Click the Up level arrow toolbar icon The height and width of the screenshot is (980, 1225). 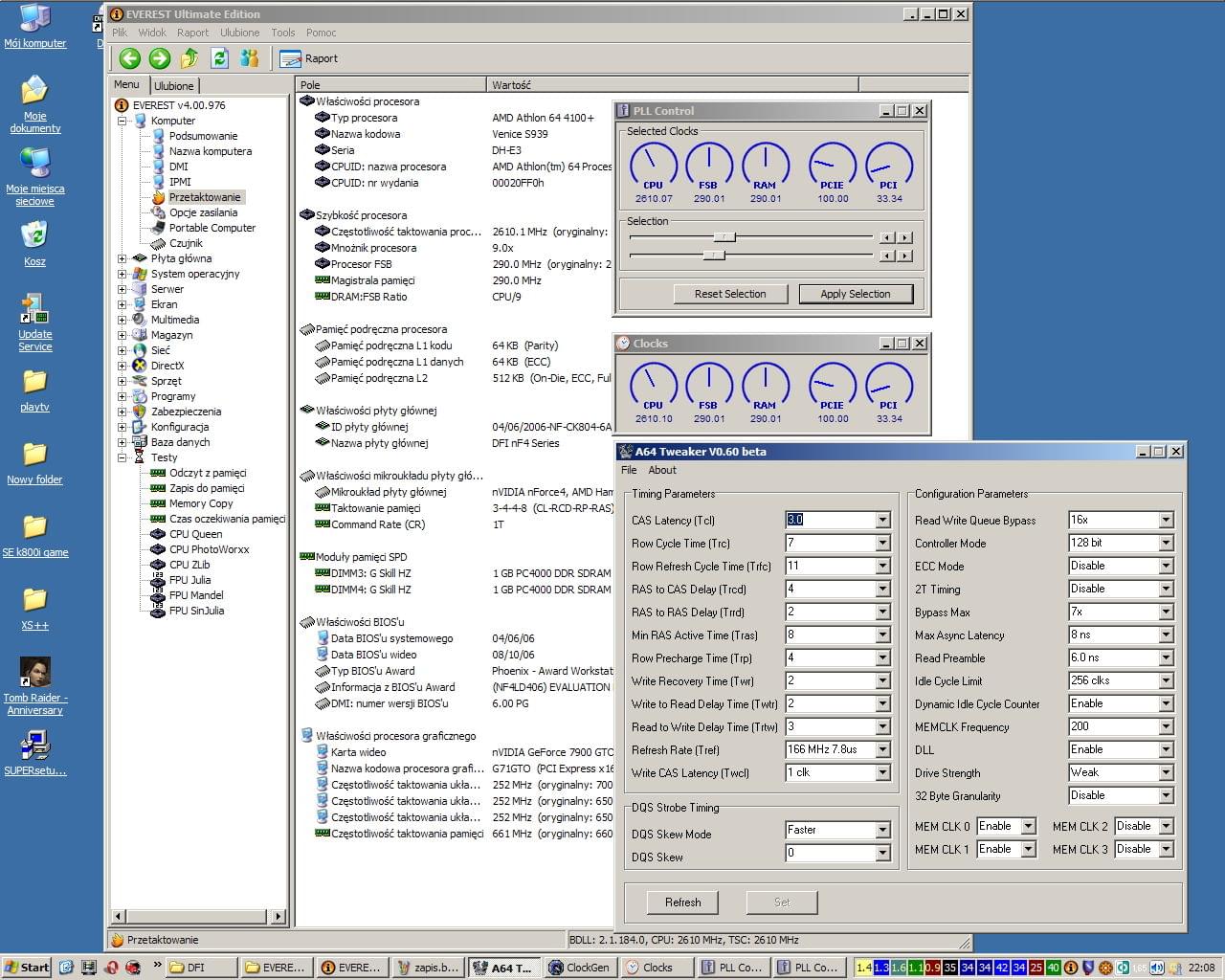click(x=189, y=58)
